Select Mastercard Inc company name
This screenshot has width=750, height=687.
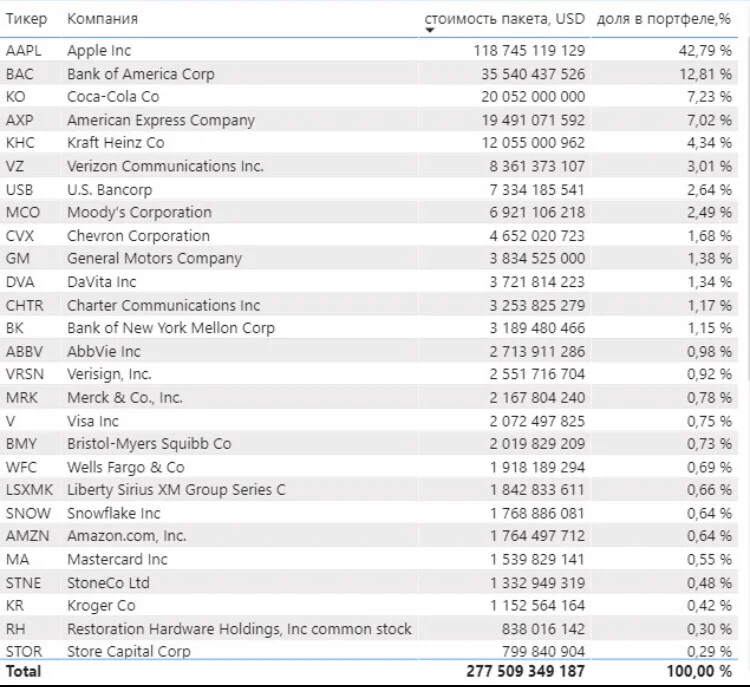(x=117, y=559)
